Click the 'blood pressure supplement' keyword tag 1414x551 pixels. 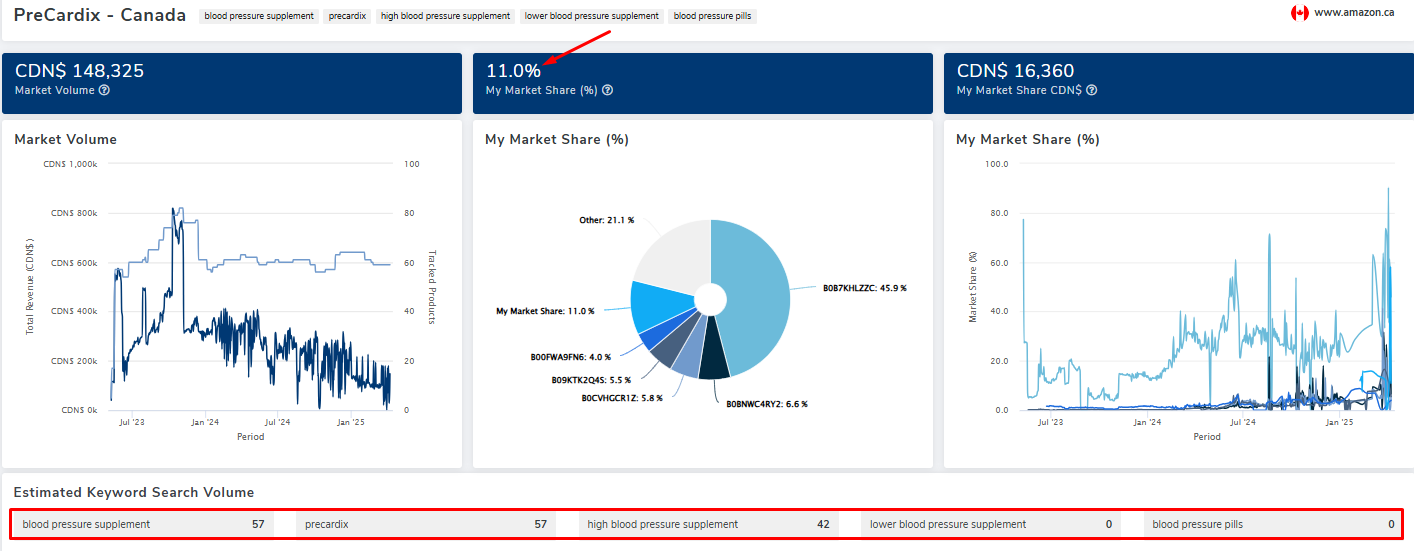(259, 16)
